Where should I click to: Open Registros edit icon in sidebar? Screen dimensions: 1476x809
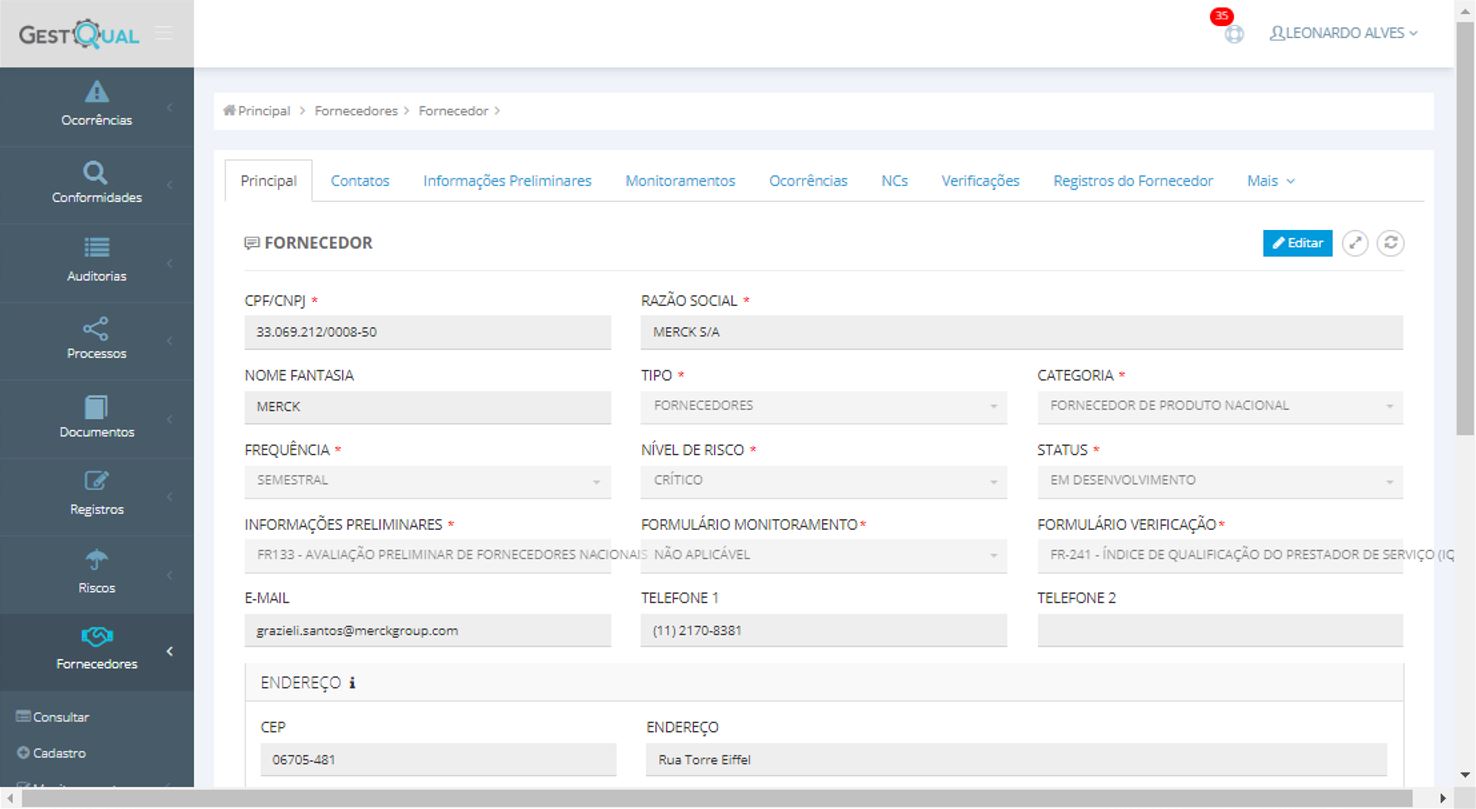pos(96,482)
